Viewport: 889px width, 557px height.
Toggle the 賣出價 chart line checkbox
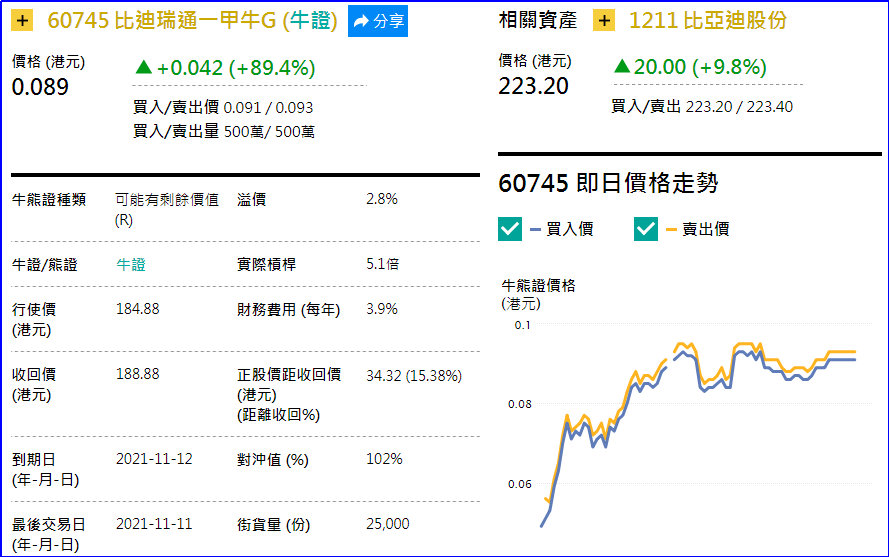pos(646,229)
